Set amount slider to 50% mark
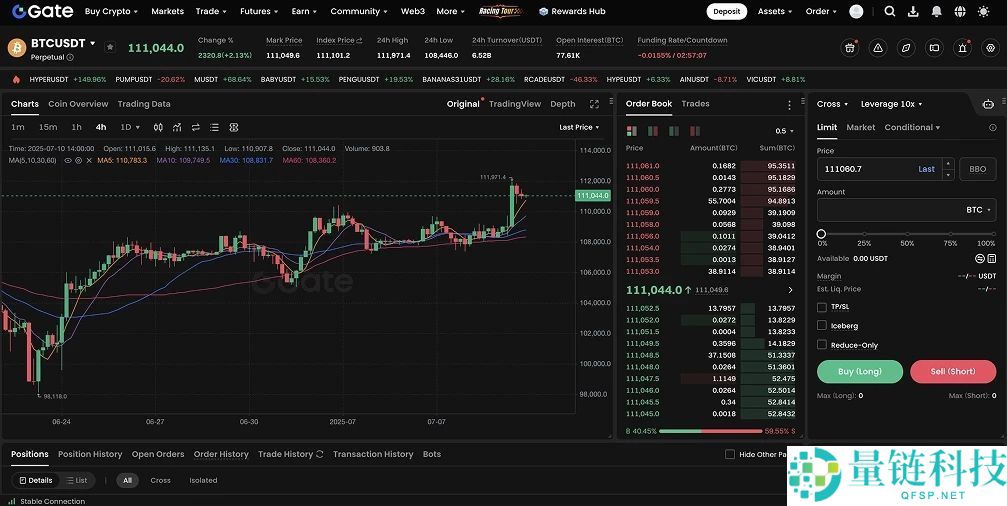This screenshot has width=1007, height=506. tap(907, 234)
